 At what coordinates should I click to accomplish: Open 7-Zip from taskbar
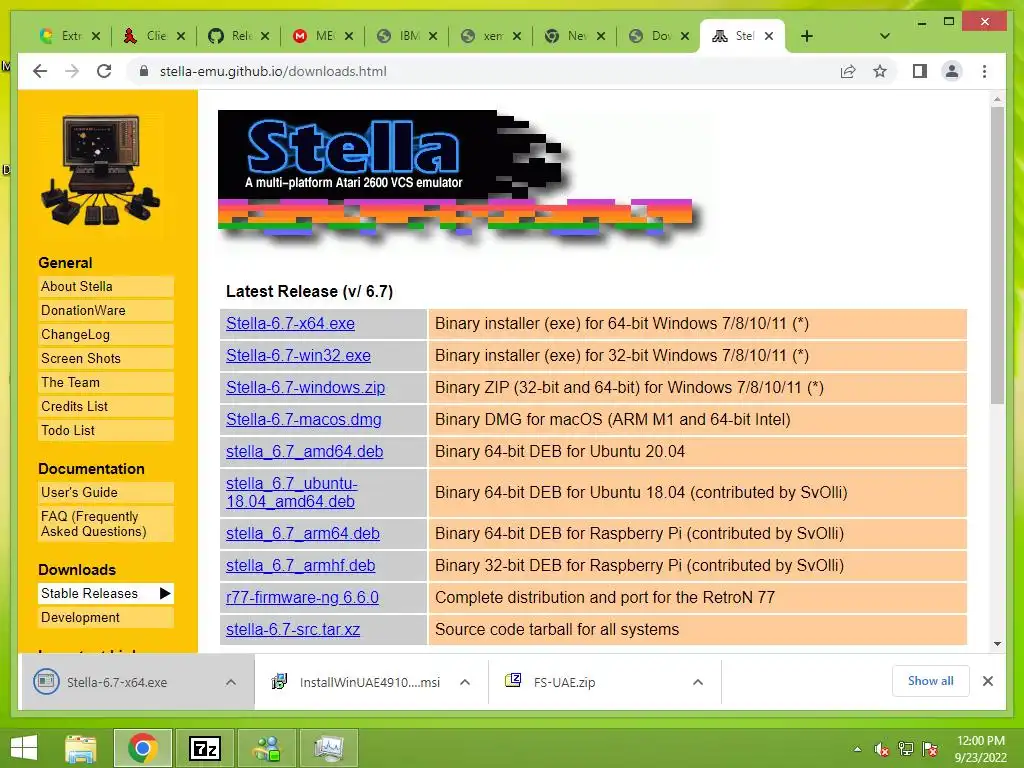tap(204, 748)
